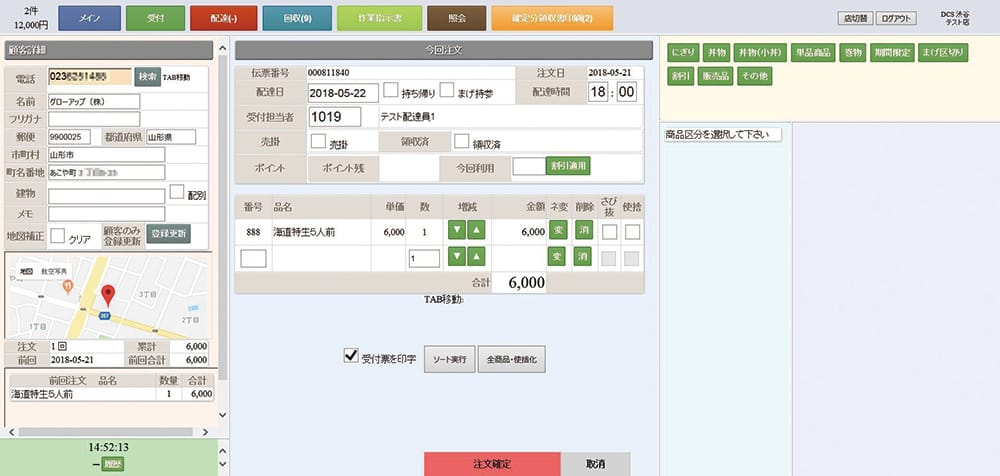Enable the 持ち帰り checkbox

coord(392,92)
